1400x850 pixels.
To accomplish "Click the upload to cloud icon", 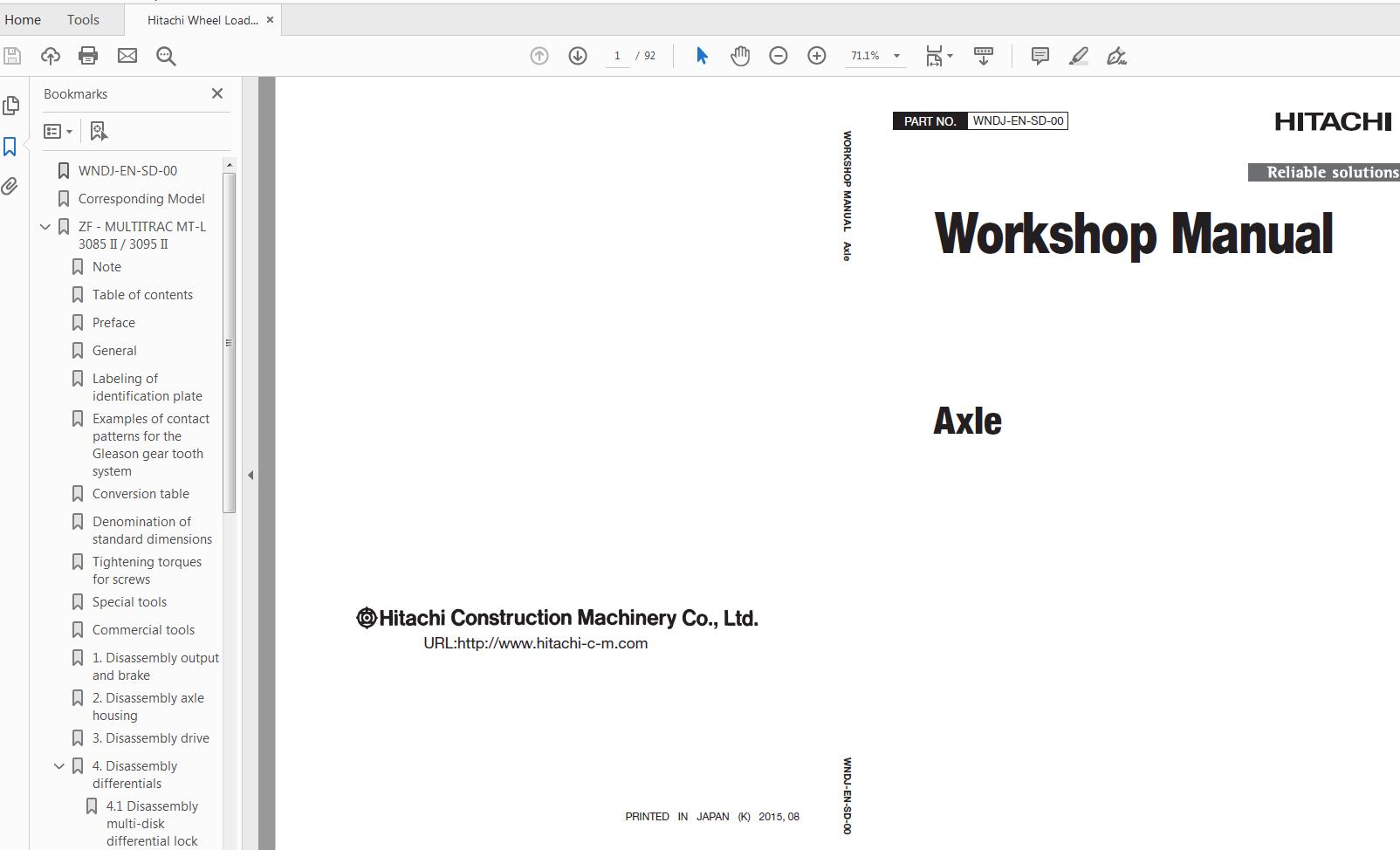I will point(51,56).
